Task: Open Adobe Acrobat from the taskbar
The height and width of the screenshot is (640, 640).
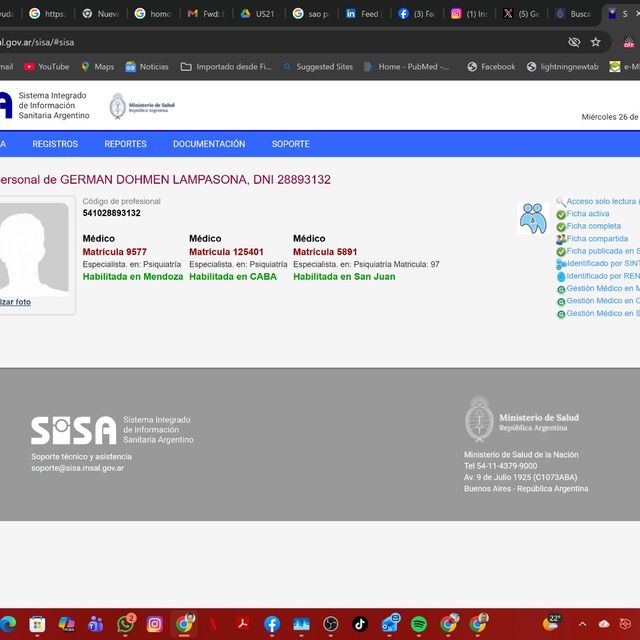Action: coord(243,624)
